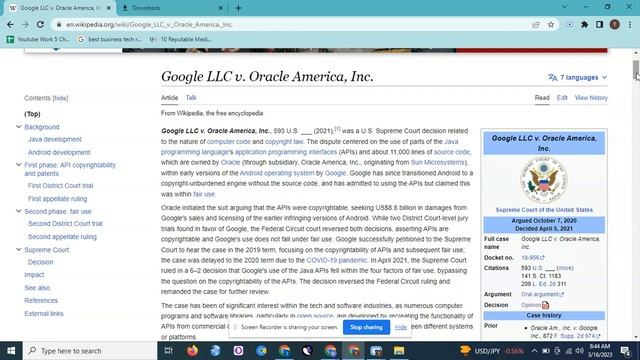This screenshot has height=360, width=640.
Task: Open Supreme Court of the United States link
Action: (544, 210)
